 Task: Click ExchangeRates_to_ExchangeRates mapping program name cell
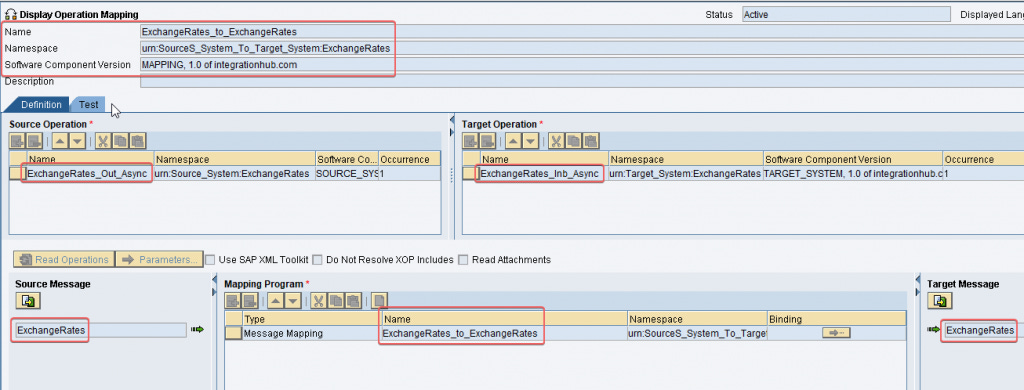pyautogui.click(x=504, y=333)
